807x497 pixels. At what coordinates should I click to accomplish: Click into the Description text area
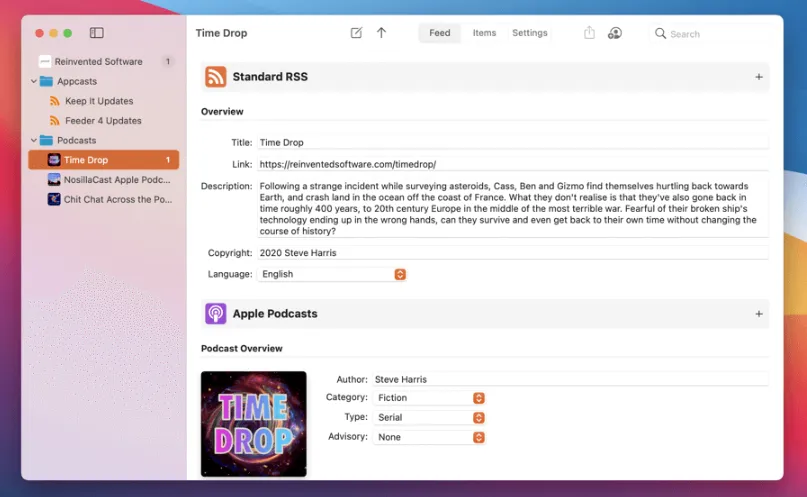click(x=513, y=208)
